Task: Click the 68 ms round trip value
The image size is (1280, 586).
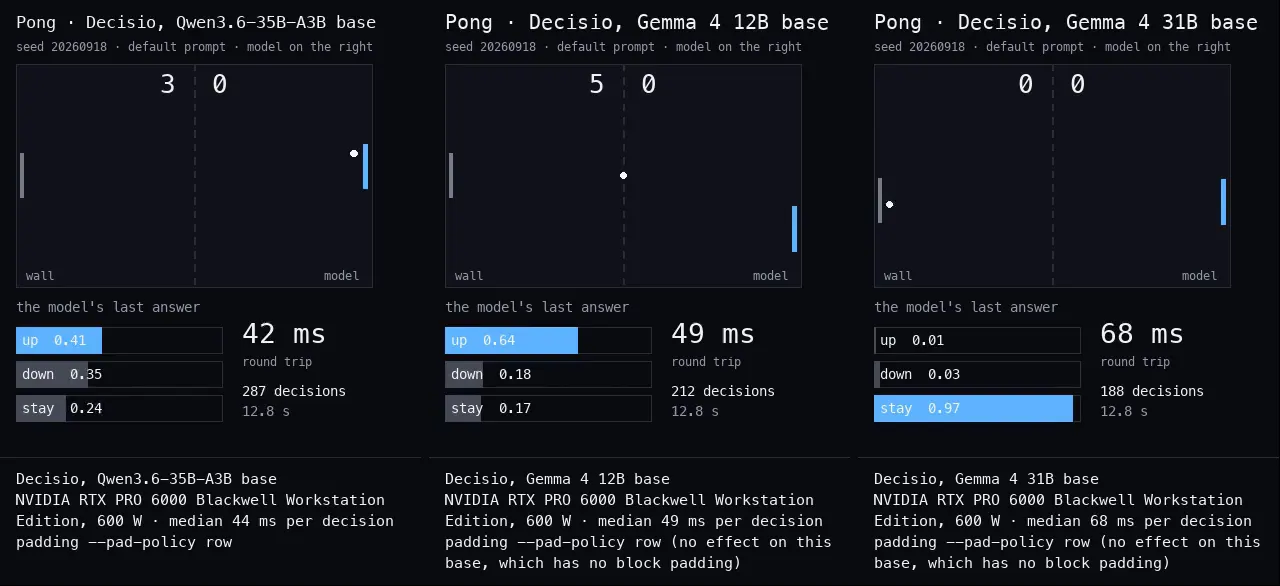Action: (x=1142, y=333)
